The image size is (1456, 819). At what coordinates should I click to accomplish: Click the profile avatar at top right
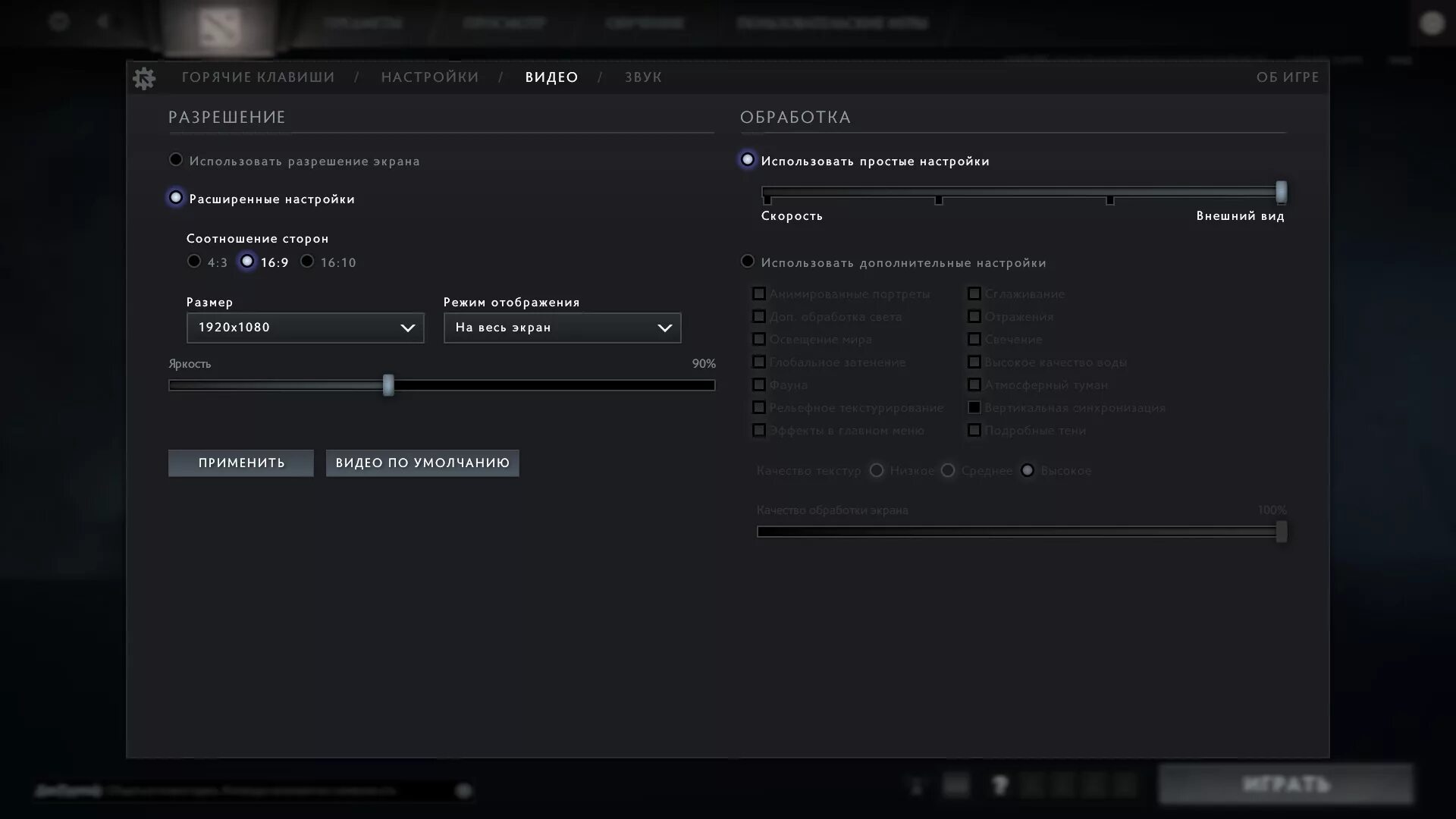coord(1431,24)
